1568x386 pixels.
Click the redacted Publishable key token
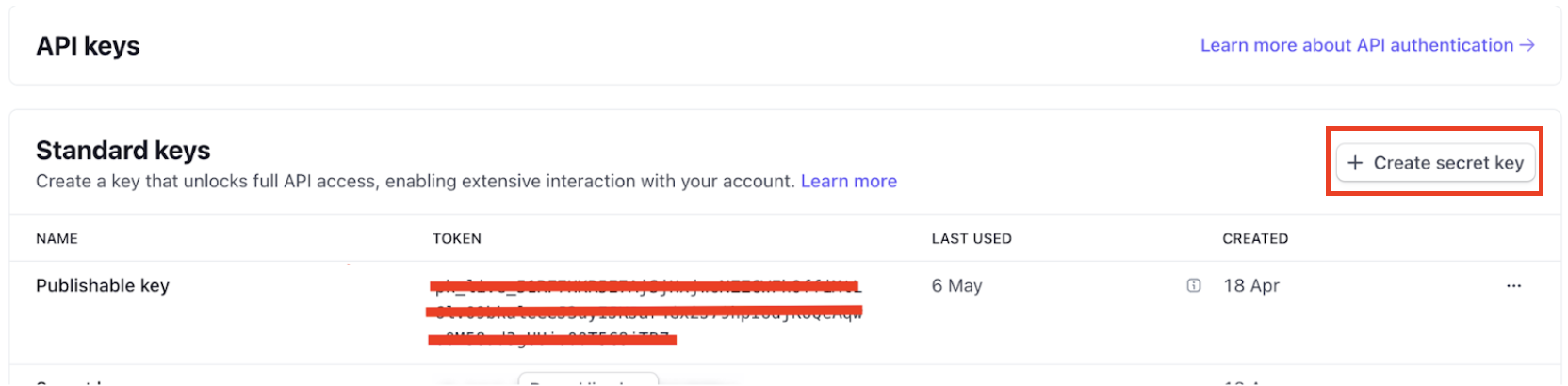pos(645,312)
